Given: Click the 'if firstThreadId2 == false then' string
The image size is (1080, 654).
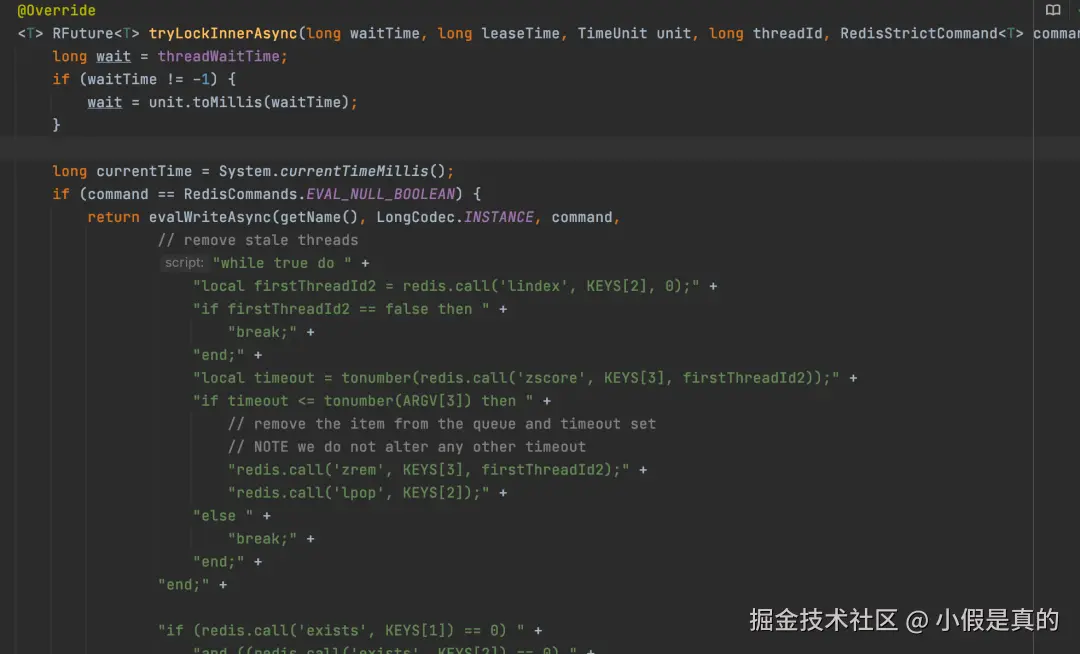Looking at the screenshot, I should (341, 309).
